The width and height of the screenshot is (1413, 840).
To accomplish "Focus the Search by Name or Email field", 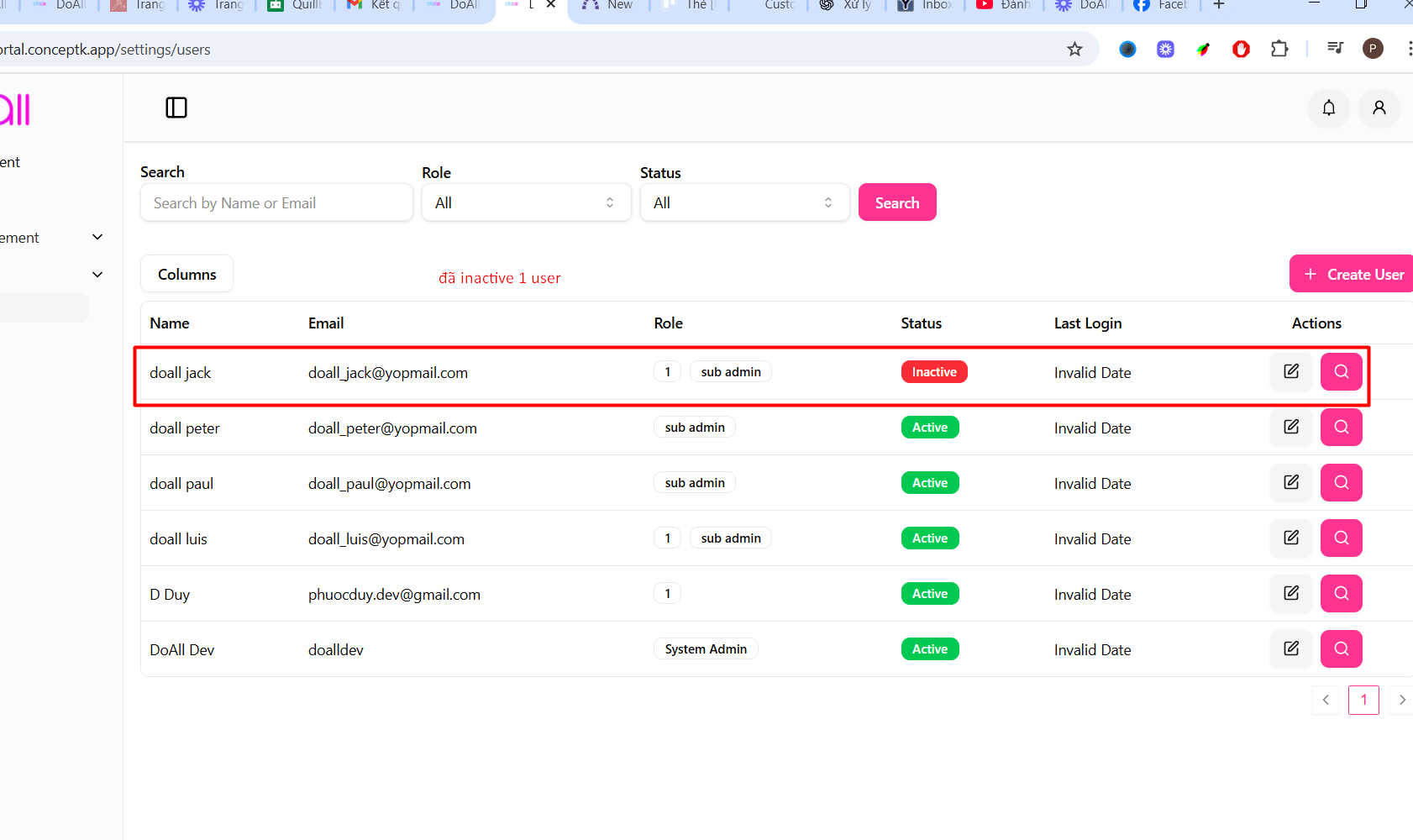I will [x=276, y=202].
